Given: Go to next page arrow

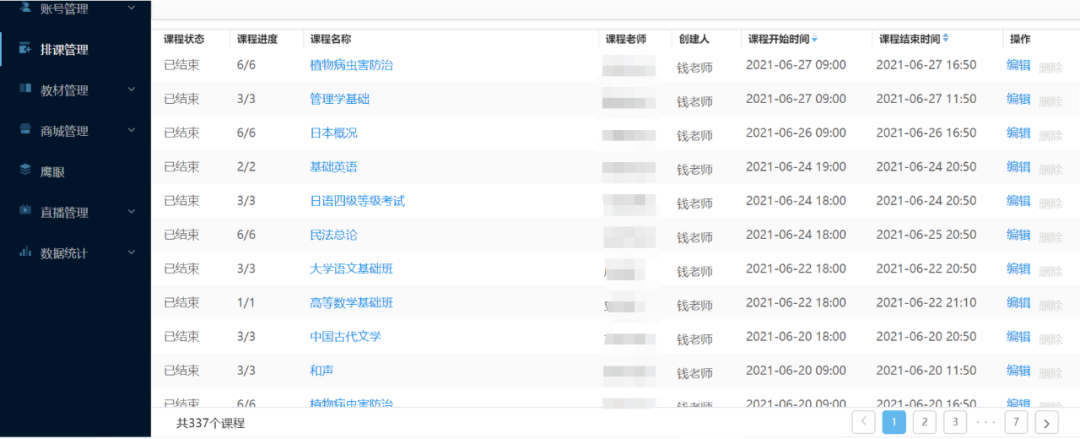Looking at the screenshot, I should pos(1047,422).
